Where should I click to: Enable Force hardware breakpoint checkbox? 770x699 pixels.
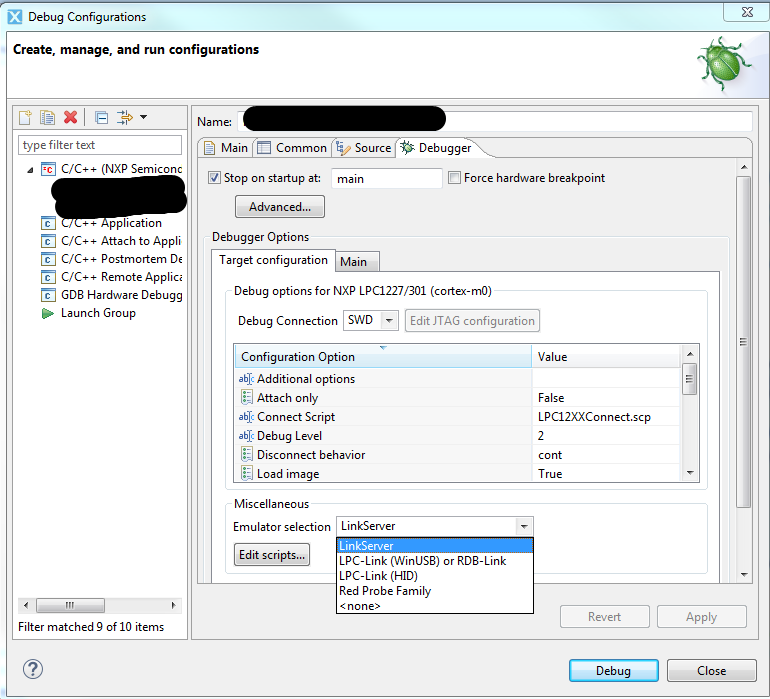tap(455, 178)
